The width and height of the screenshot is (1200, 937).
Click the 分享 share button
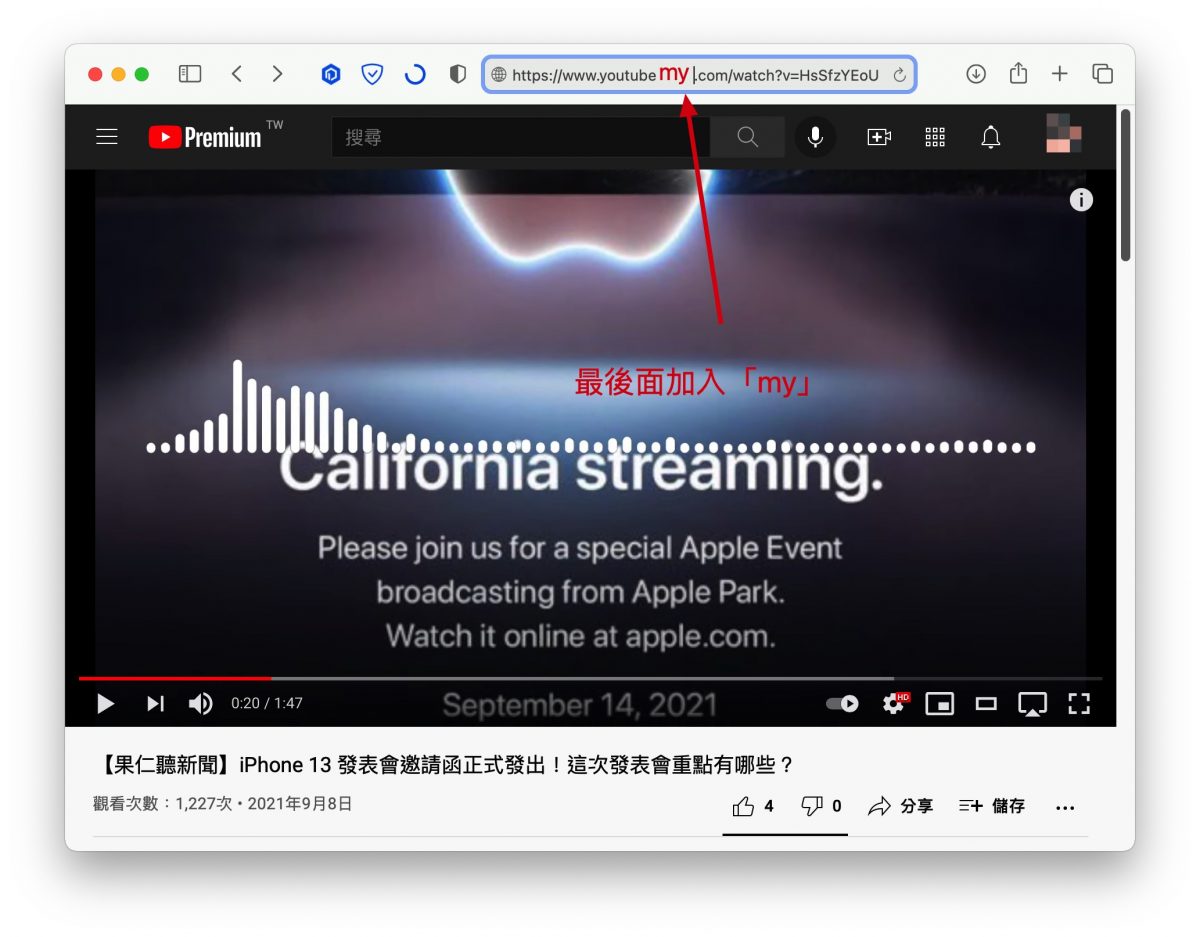[x=900, y=806]
